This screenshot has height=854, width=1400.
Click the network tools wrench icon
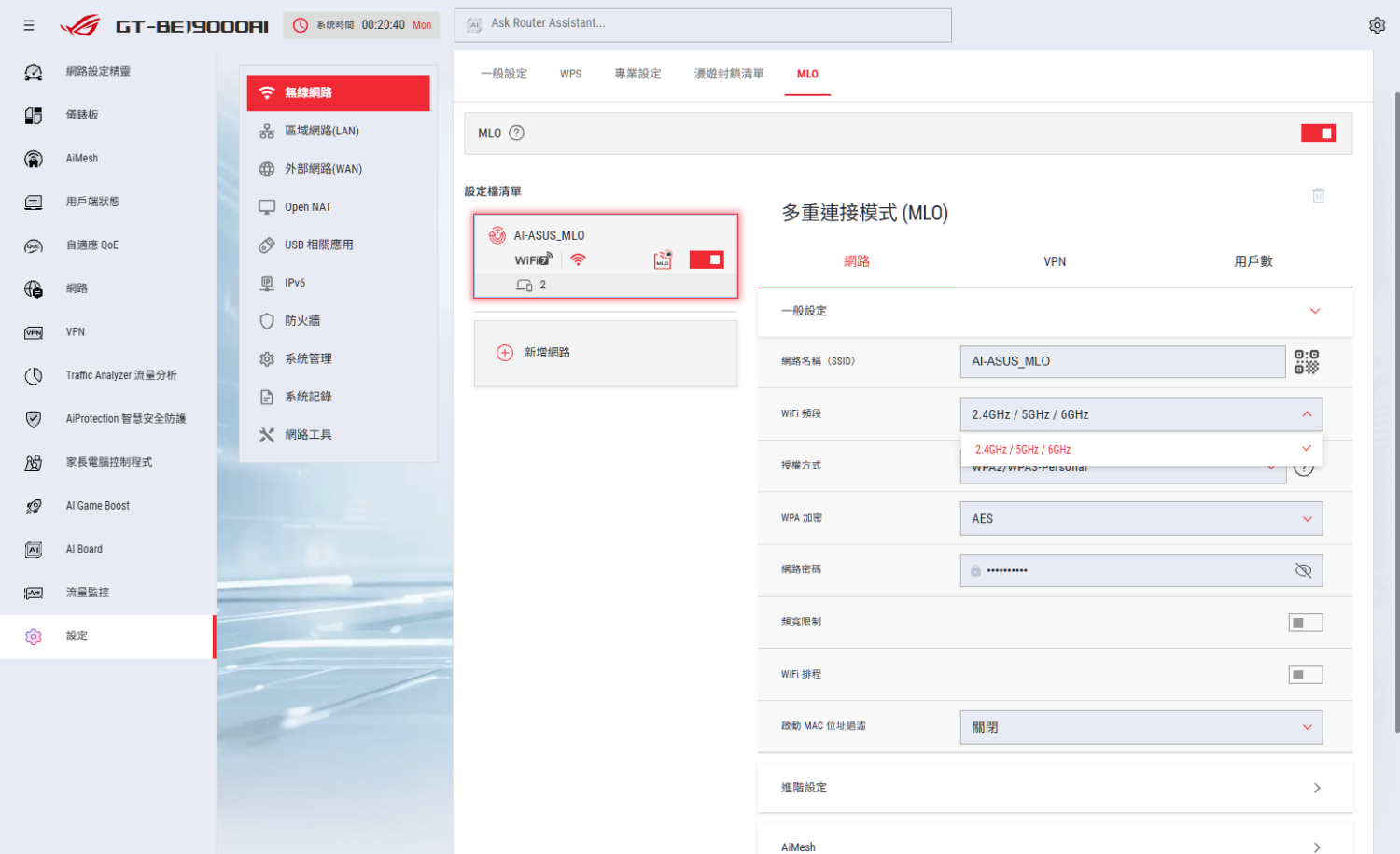[267, 435]
